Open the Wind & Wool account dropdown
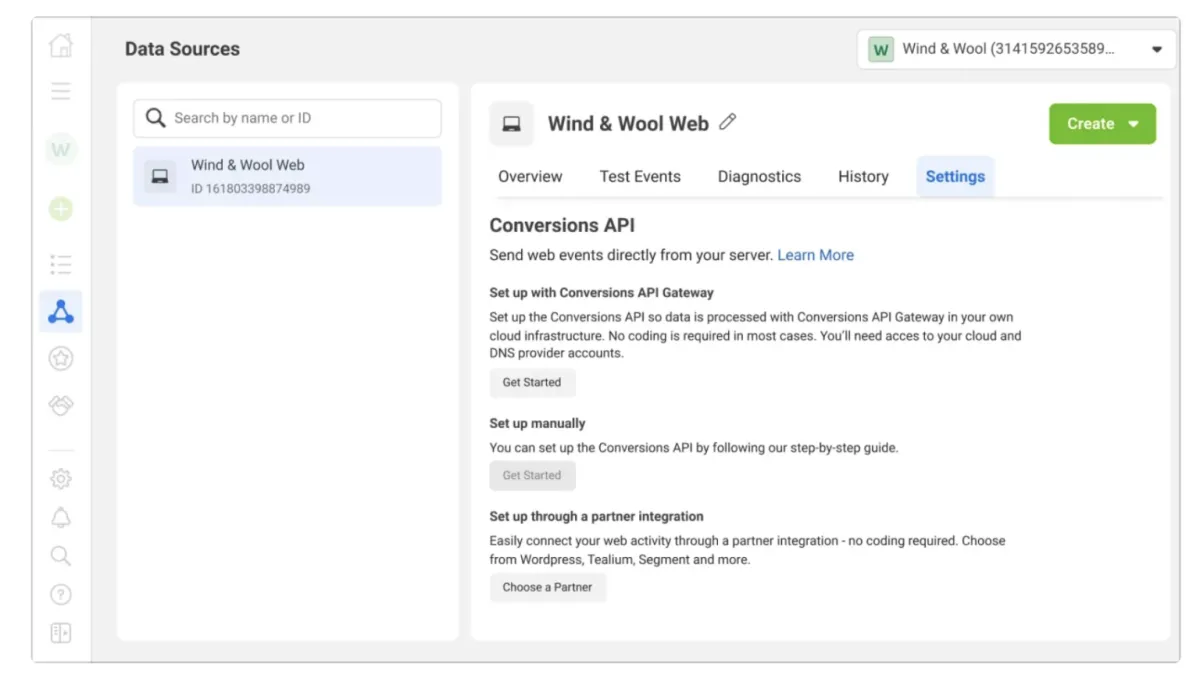The width and height of the screenshot is (1200, 675). [x=1016, y=49]
